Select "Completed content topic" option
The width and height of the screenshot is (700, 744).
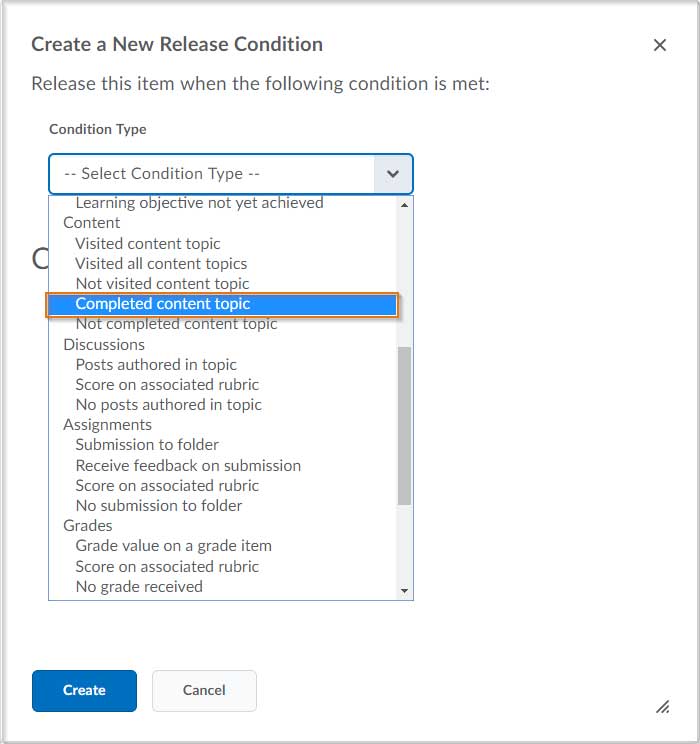[x=162, y=304]
